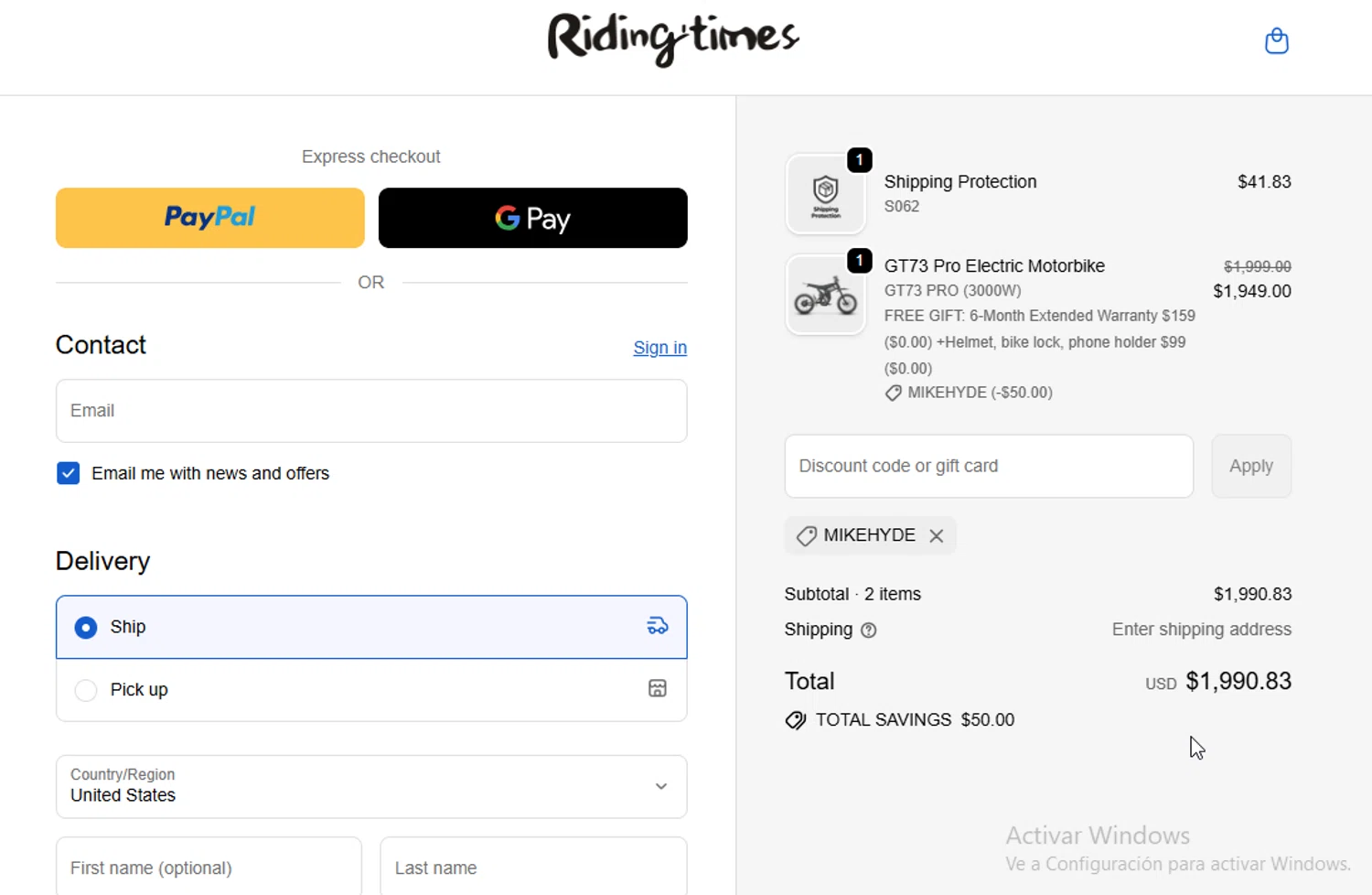The image size is (1372, 895).
Task: Click the GT73 PRO (3000W) variant text
Action: 952,290
